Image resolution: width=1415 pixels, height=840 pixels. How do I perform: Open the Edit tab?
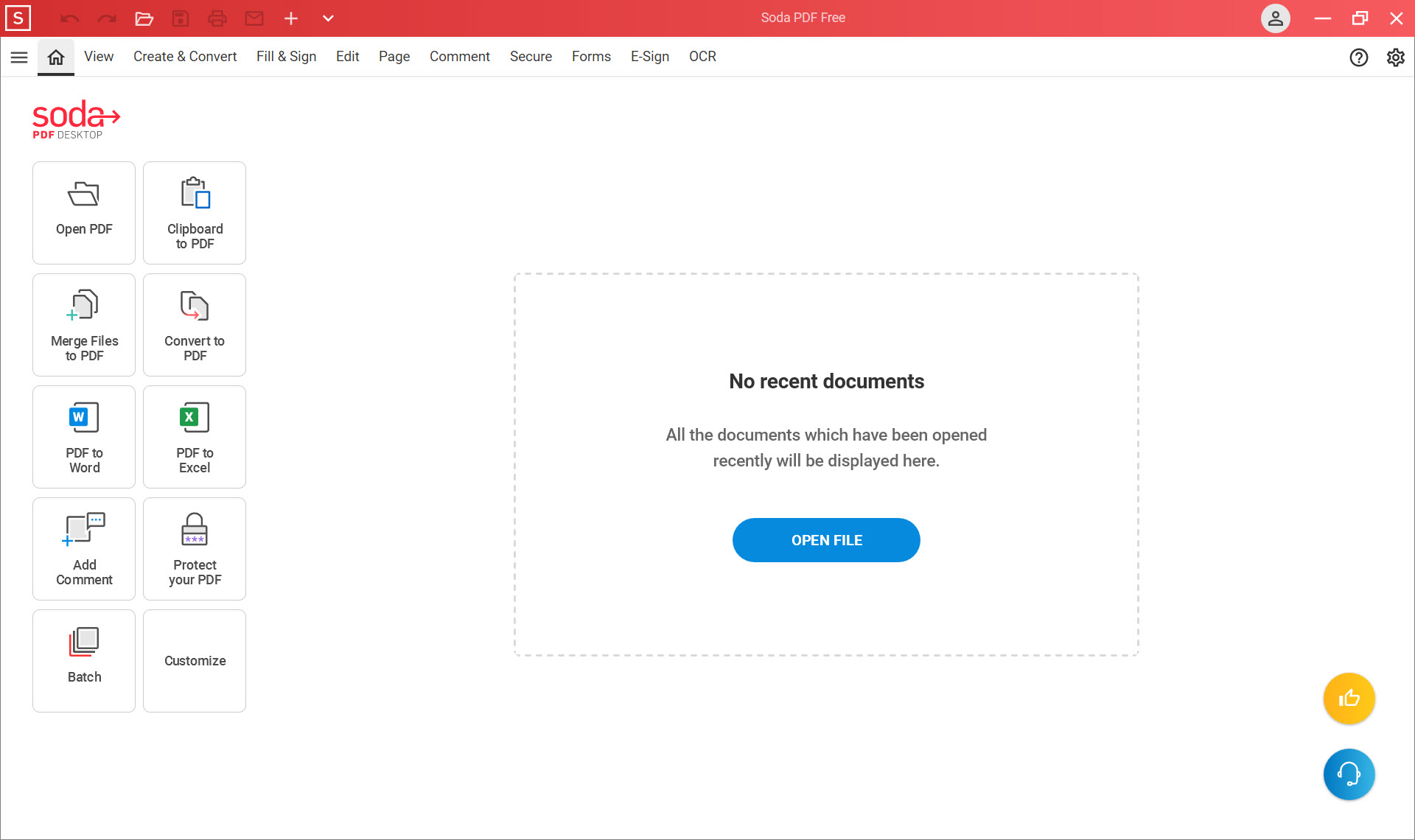347,57
